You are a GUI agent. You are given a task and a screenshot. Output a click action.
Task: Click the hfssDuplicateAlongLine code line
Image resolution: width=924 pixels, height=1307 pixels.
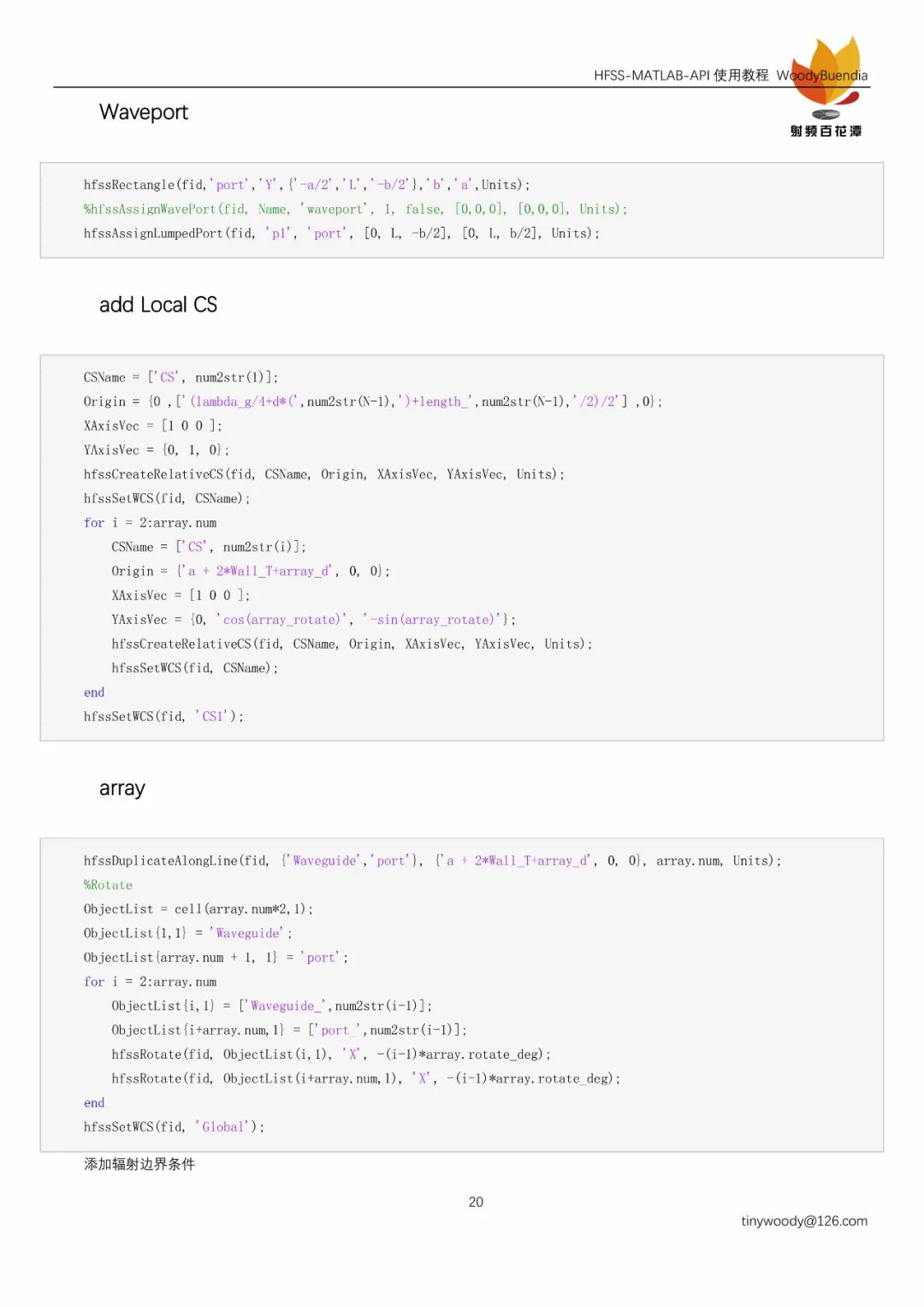tap(432, 861)
